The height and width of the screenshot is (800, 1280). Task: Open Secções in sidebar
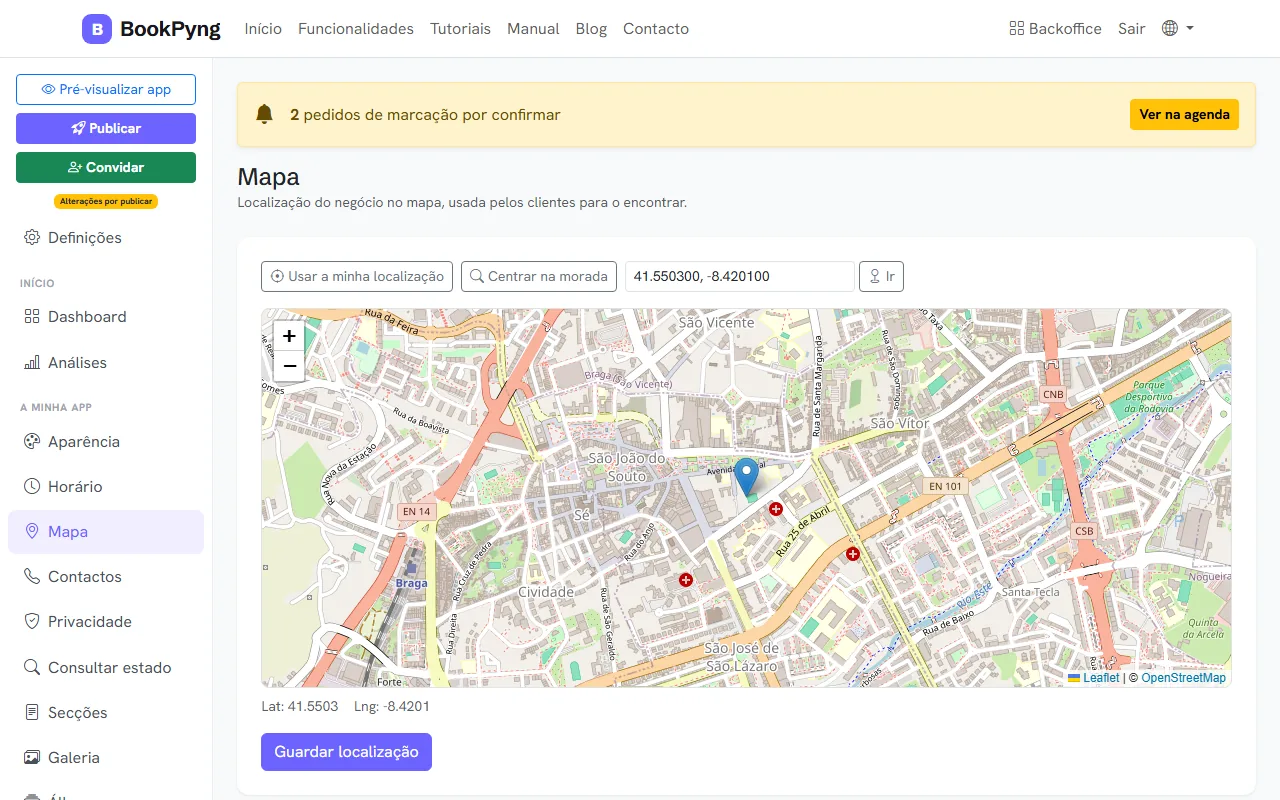click(x=106, y=713)
